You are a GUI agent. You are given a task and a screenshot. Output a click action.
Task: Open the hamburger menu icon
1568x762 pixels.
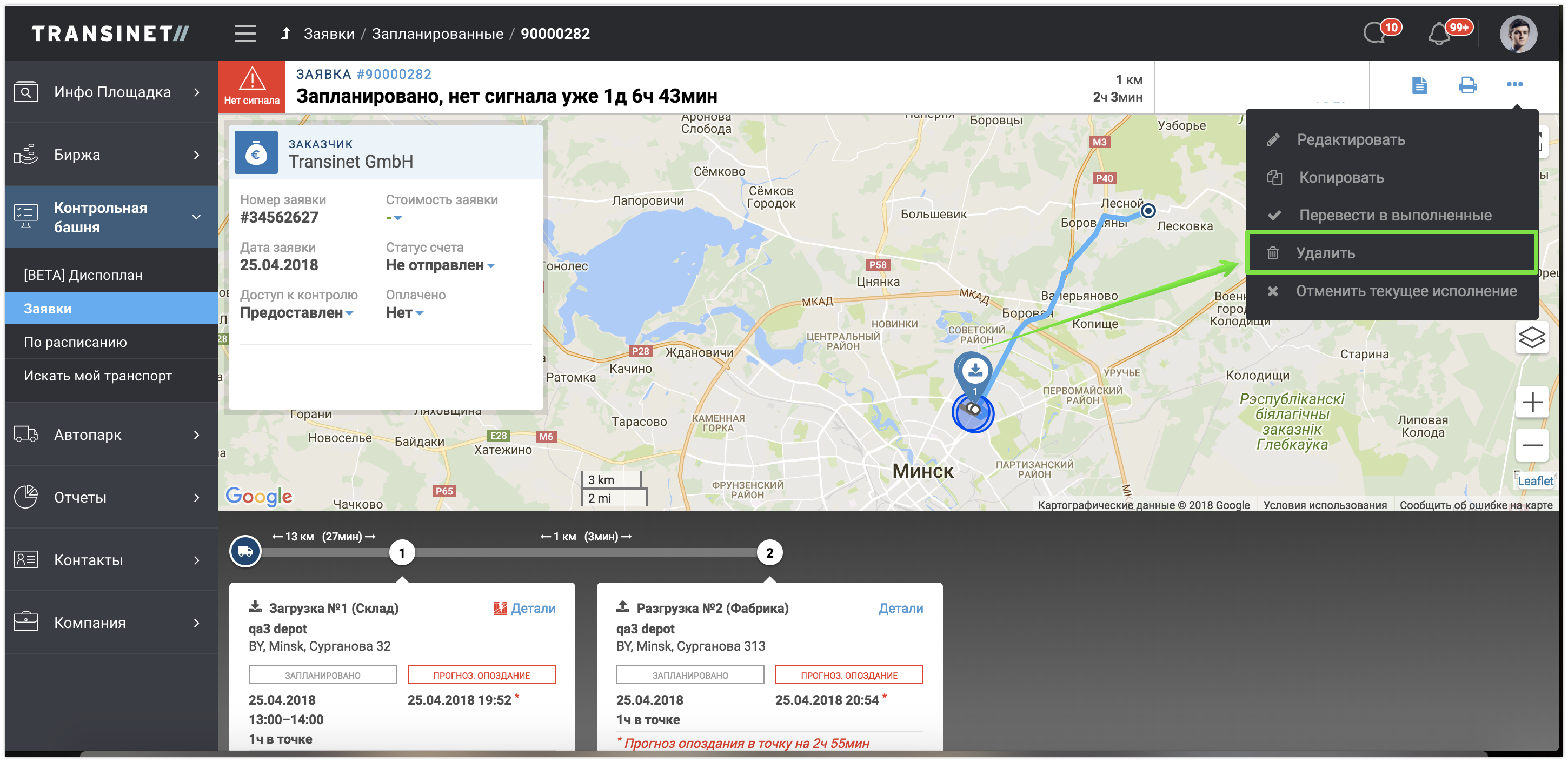point(245,34)
